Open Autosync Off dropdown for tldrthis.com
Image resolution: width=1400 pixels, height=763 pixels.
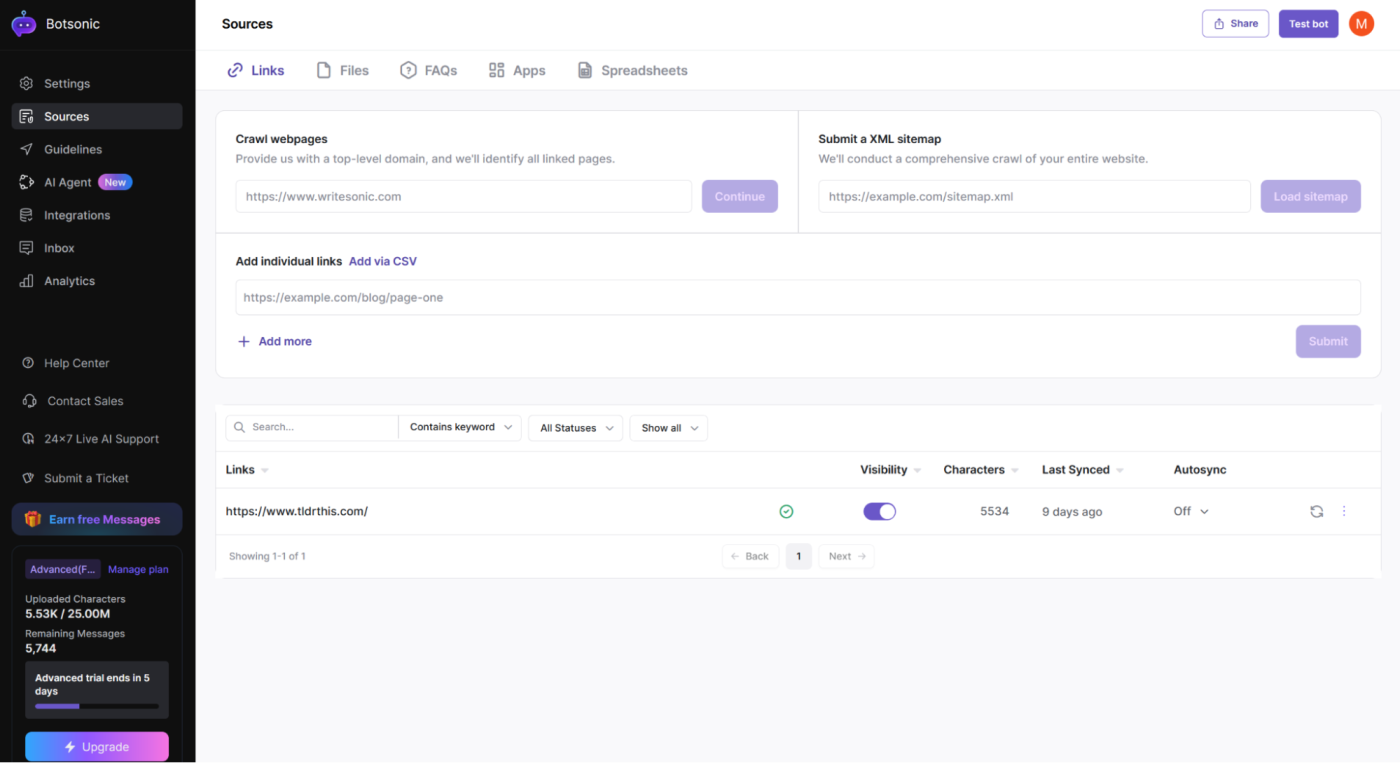click(x=1191, y=512)
